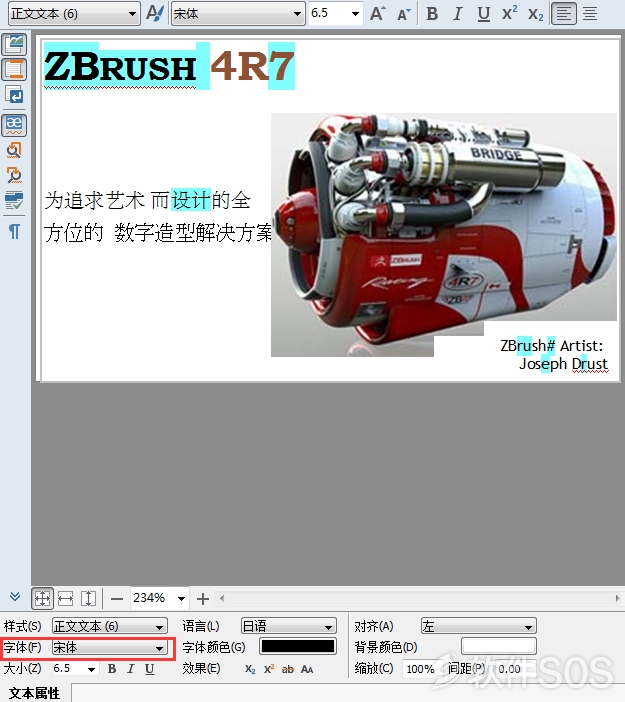This screenshot has width=625, height=702.
Task: Click the 字体颜色 black color swatch
Action: (298, 646)
